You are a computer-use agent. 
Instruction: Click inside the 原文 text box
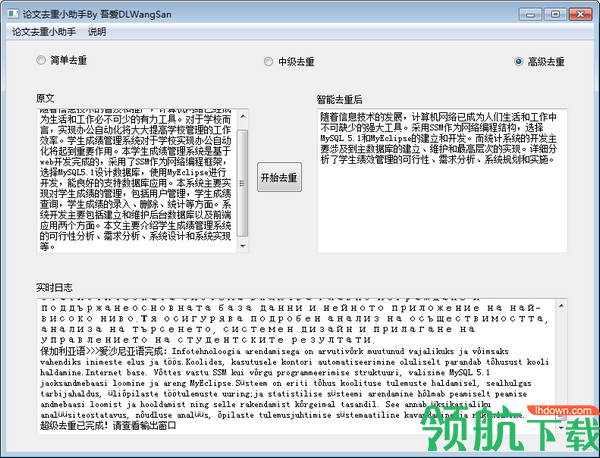click(x=137, y=181)
